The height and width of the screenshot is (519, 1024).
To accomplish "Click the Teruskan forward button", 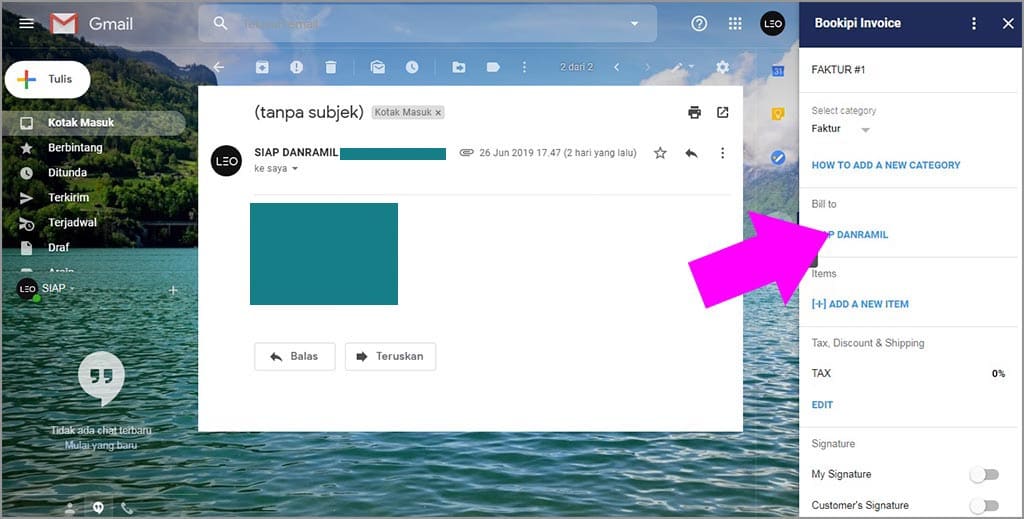I will [391, 356].
